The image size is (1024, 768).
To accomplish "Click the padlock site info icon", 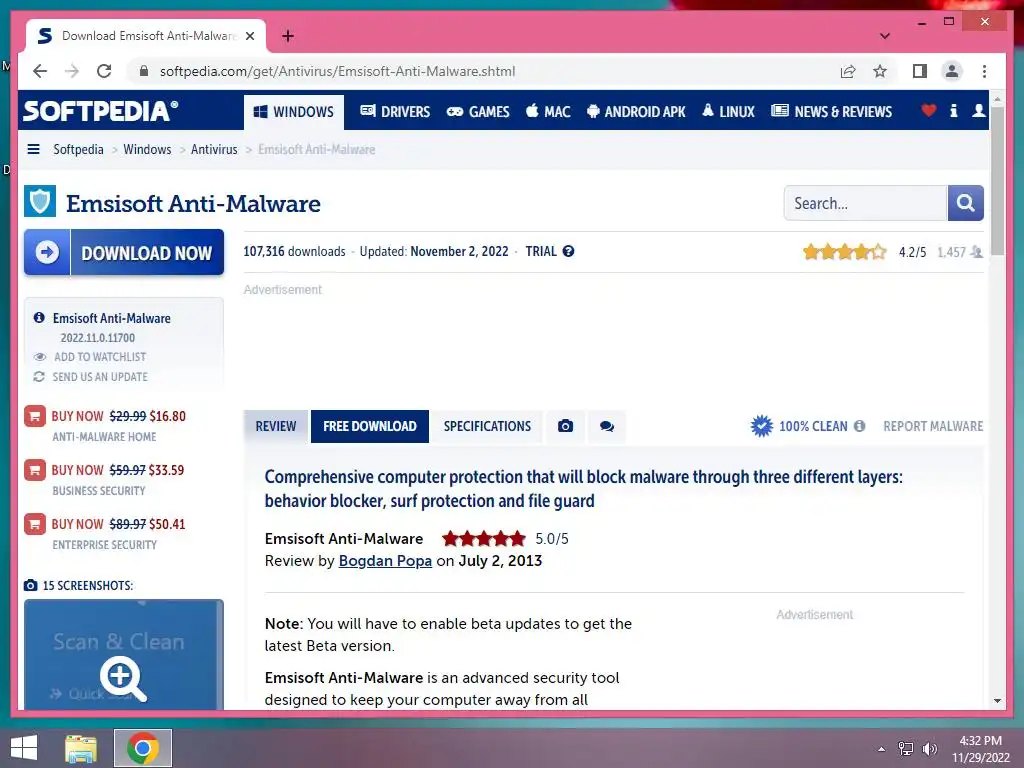I will point(144,71).
